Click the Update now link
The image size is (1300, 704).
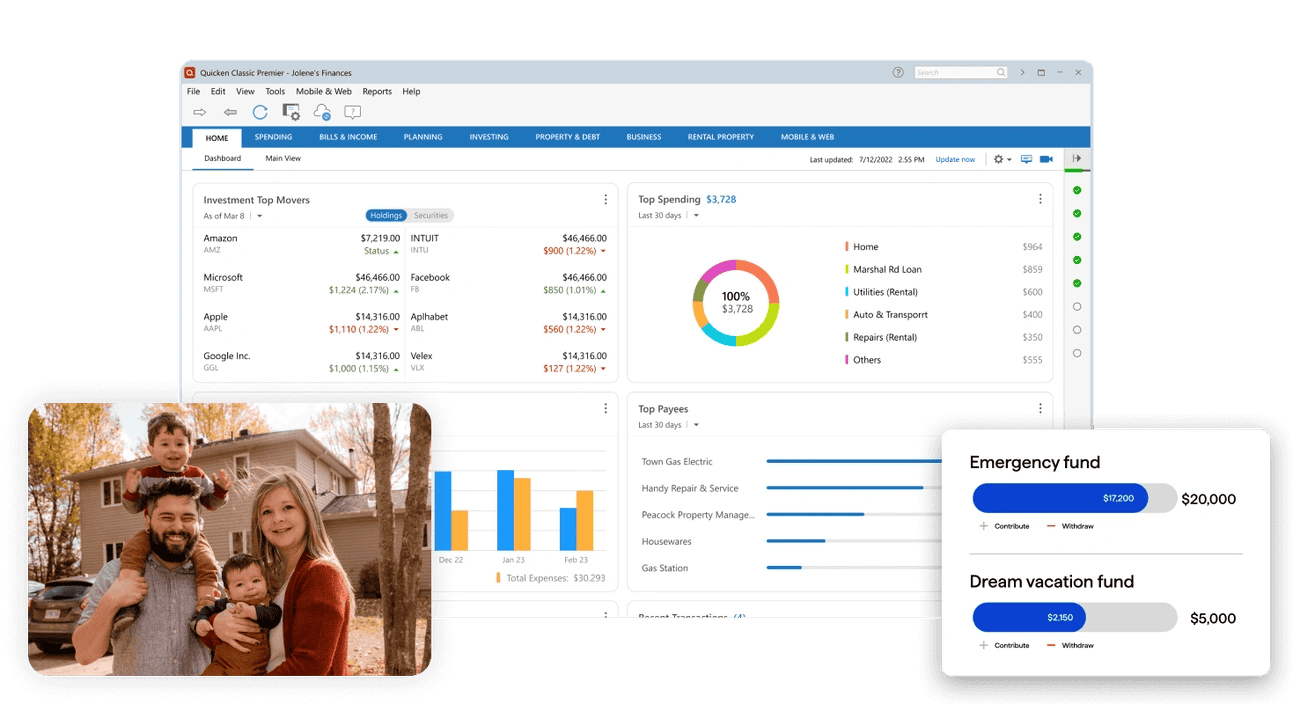point(955,160)
